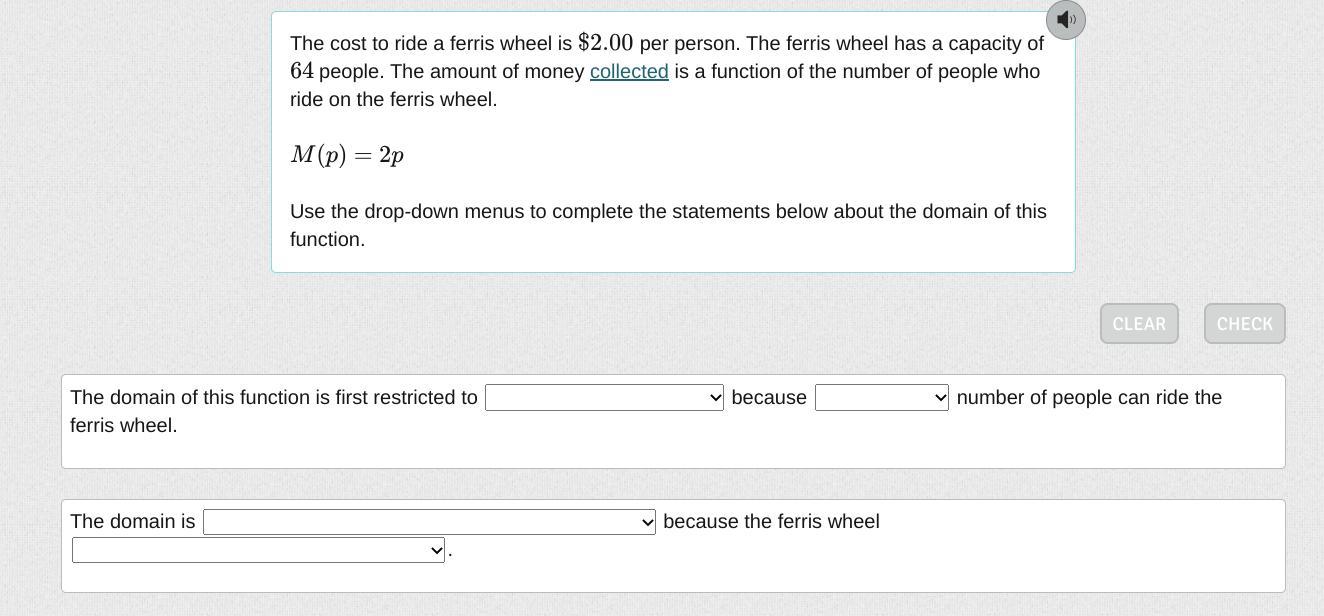Click the "because the ferris wheel" text

771,522
